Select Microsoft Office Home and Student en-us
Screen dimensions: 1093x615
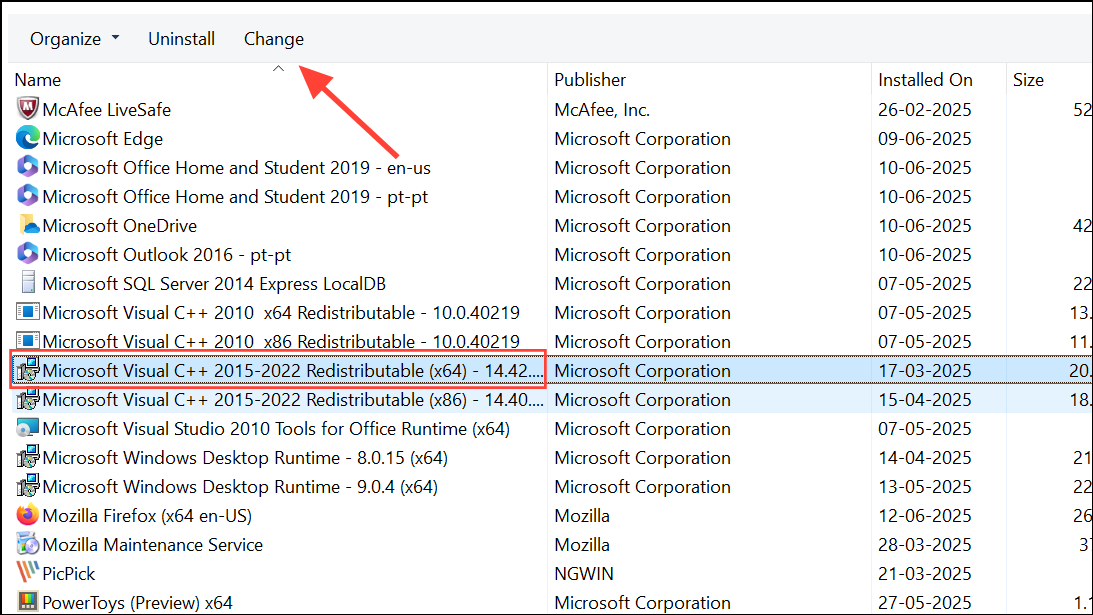[x=236, y=168]
